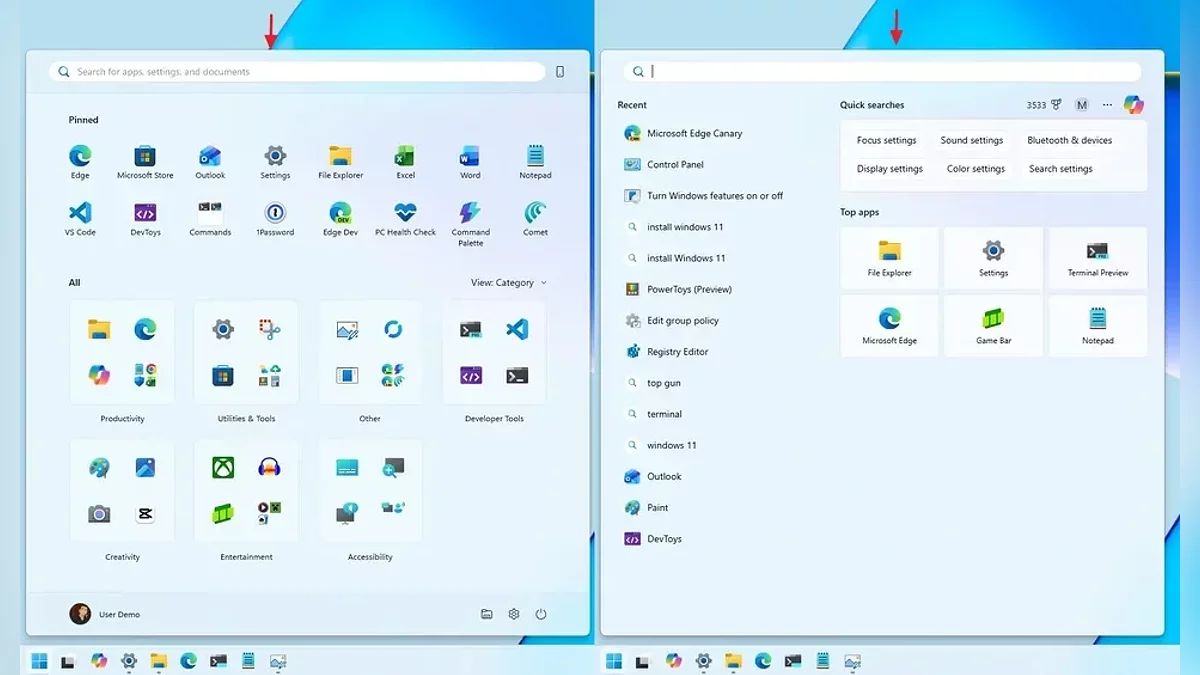
Task: Open Command Palette pinned icon
Action: 470,214
